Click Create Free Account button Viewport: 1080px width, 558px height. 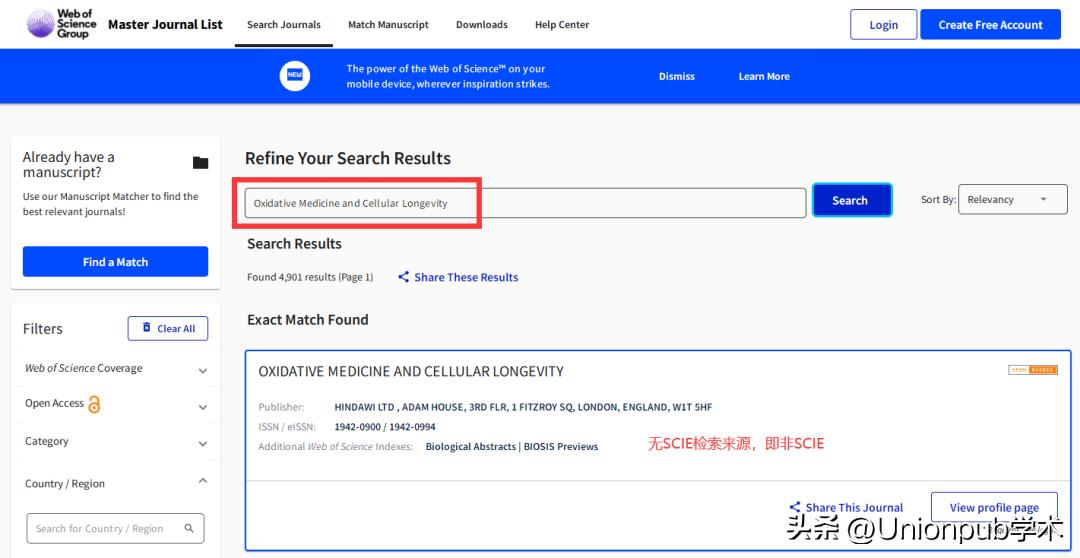(x=990, y=25)
